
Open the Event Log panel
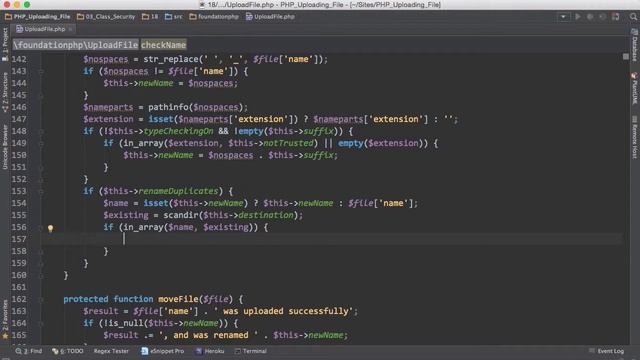coord(607,351)
